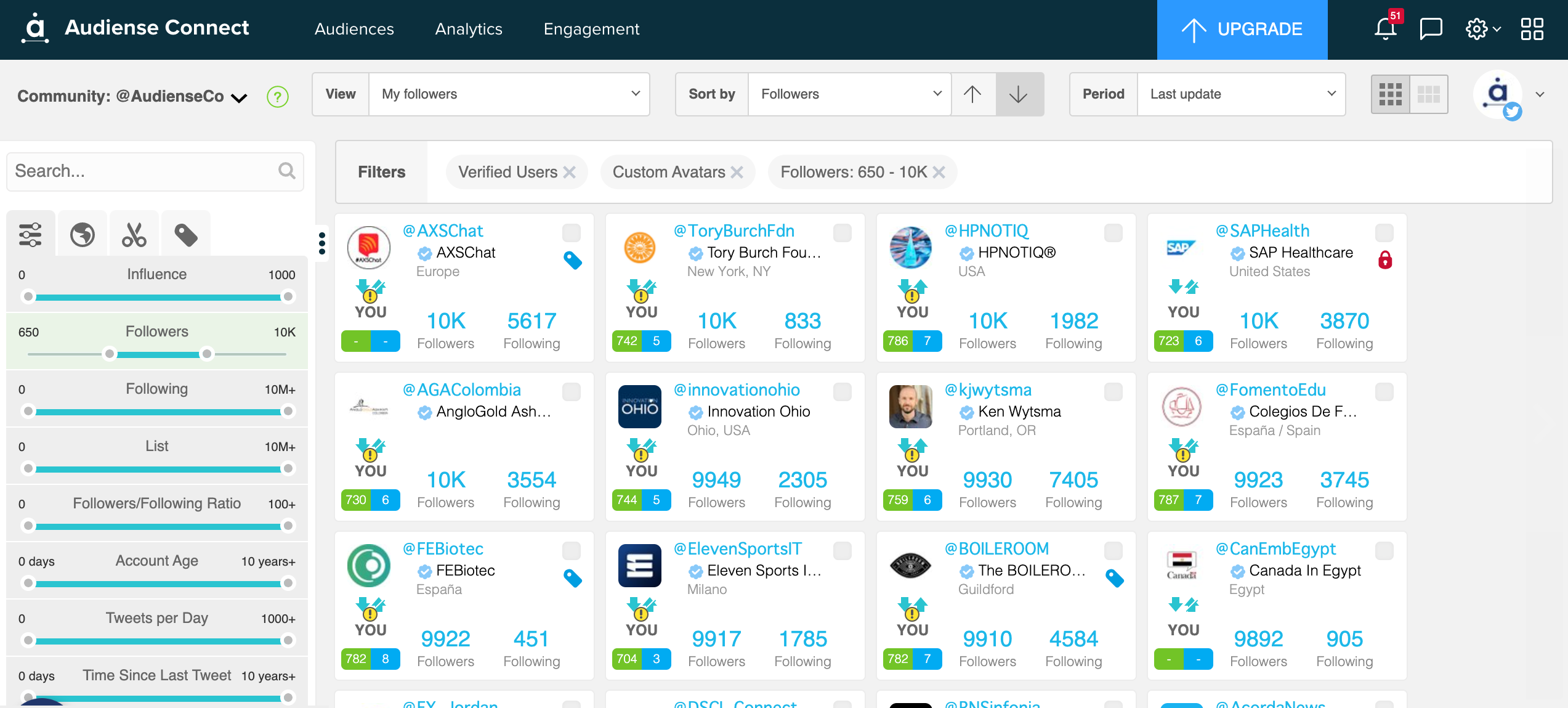Select the HPNOTIQ card checkbox

(1113, 233)
